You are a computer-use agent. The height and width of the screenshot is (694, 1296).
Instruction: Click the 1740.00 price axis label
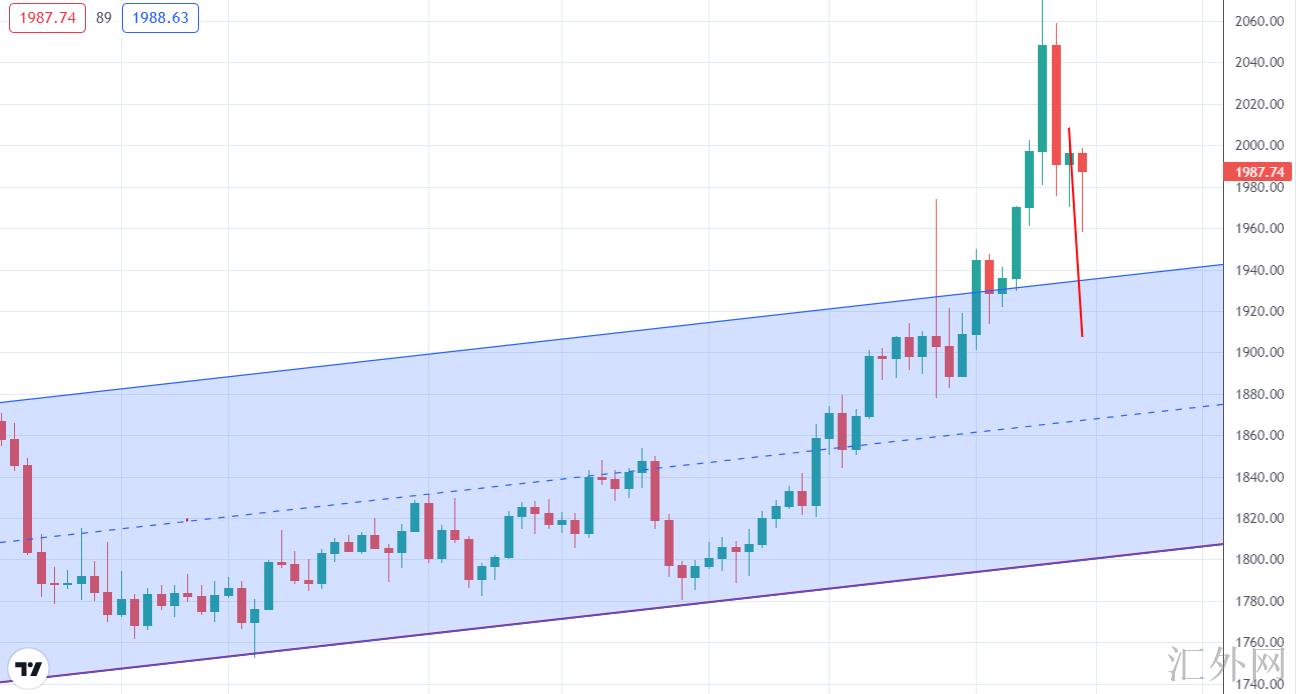click(x=1258, y=684)
